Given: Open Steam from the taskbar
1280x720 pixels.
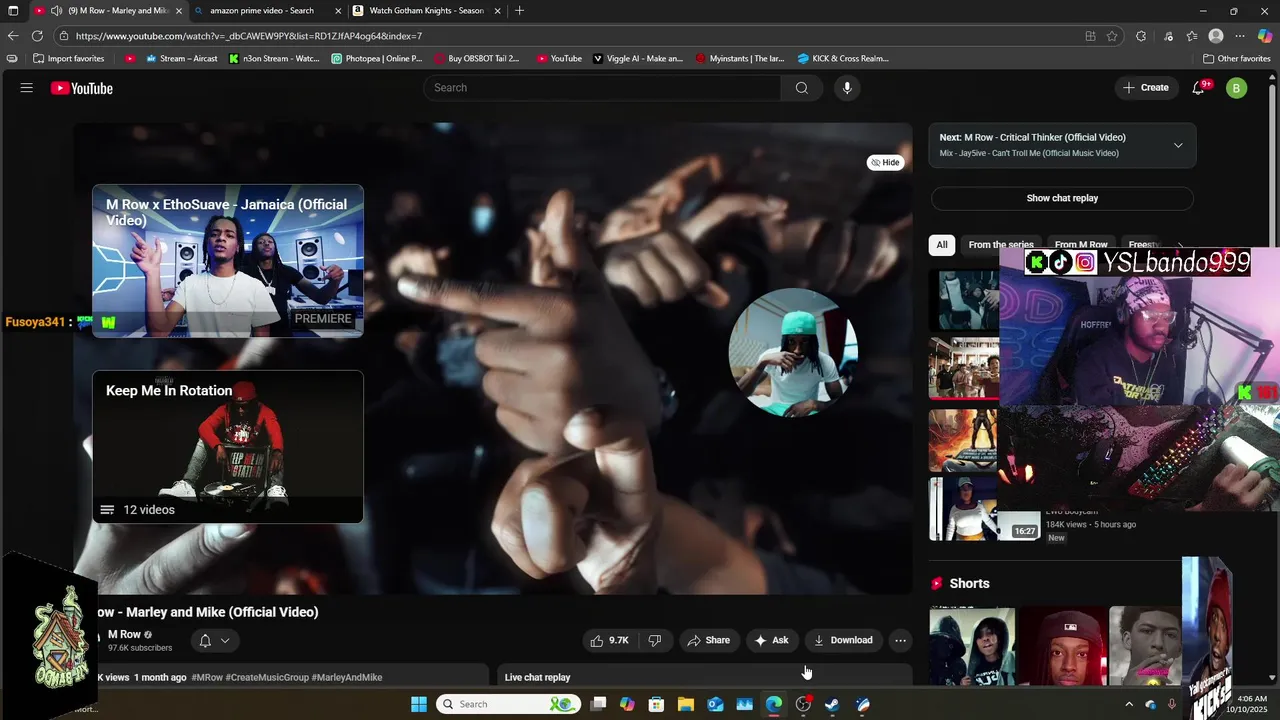Looking at the screenshot, I should click(x=832, y=704).
